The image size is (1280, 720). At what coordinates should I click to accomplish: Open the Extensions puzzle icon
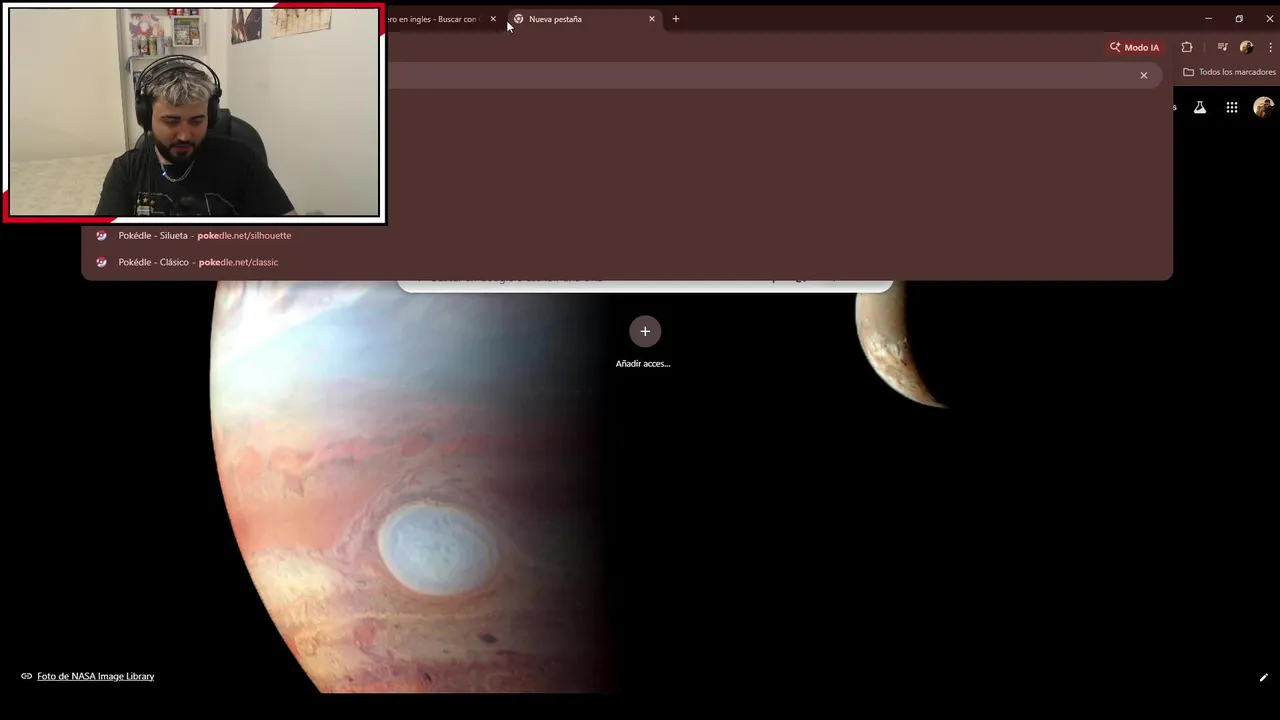(x=1187, y=47)
